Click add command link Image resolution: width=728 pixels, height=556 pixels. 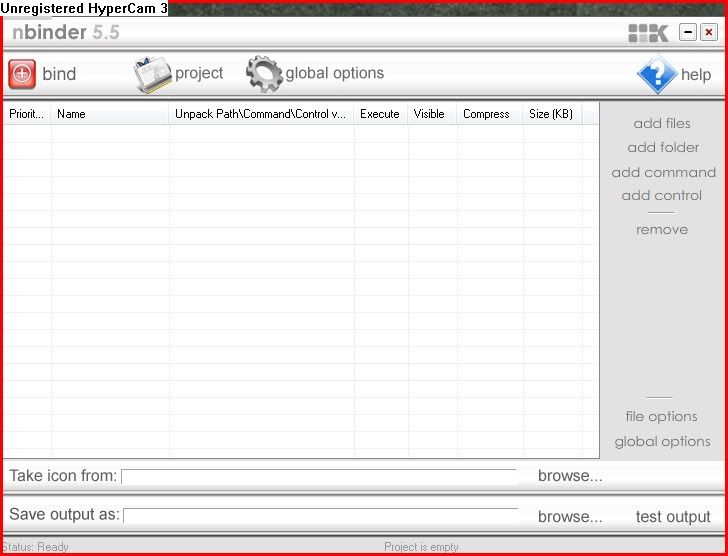[x=663, y=172]
